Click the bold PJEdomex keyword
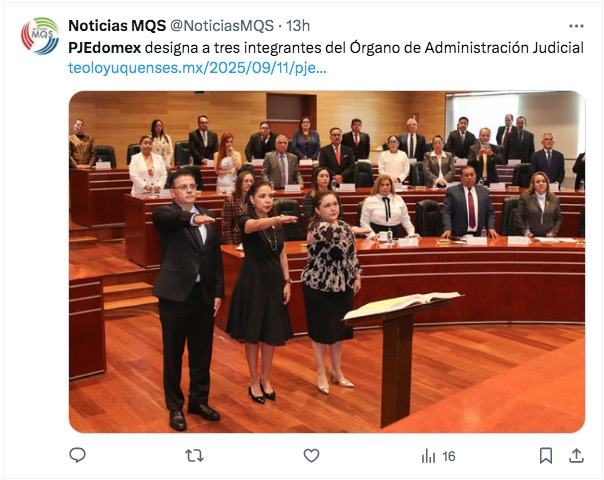The height and width of the screenshot is (480, 604). tap(105, 48)
